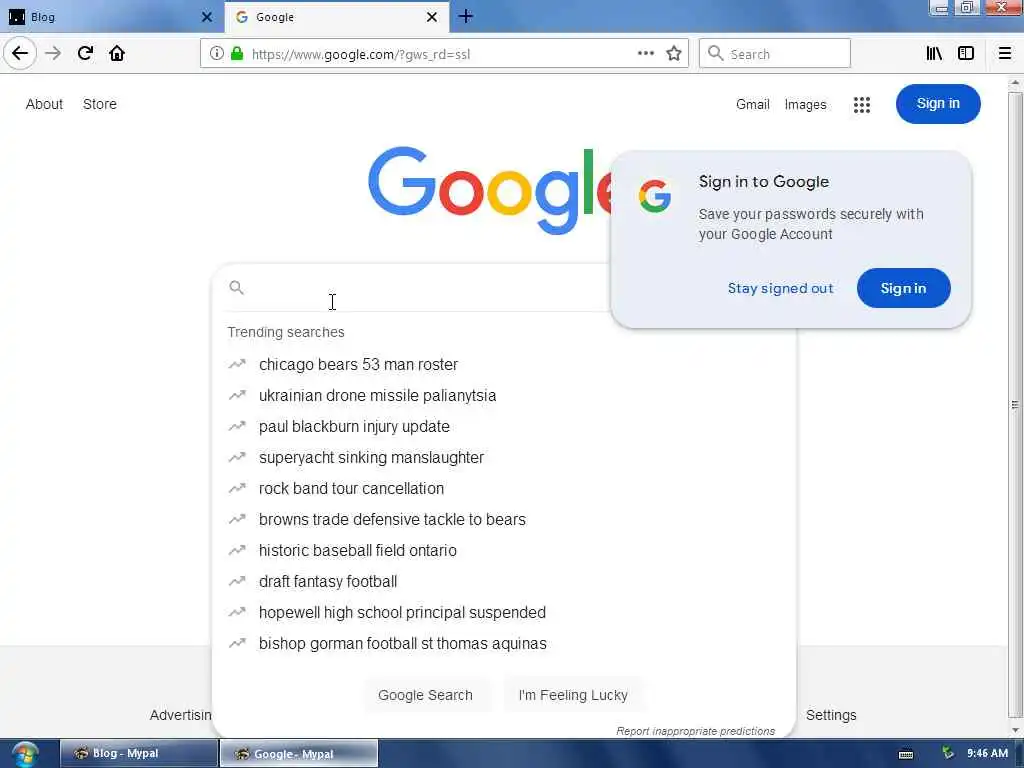Click the browser toolbar Search box

point(775,54)
